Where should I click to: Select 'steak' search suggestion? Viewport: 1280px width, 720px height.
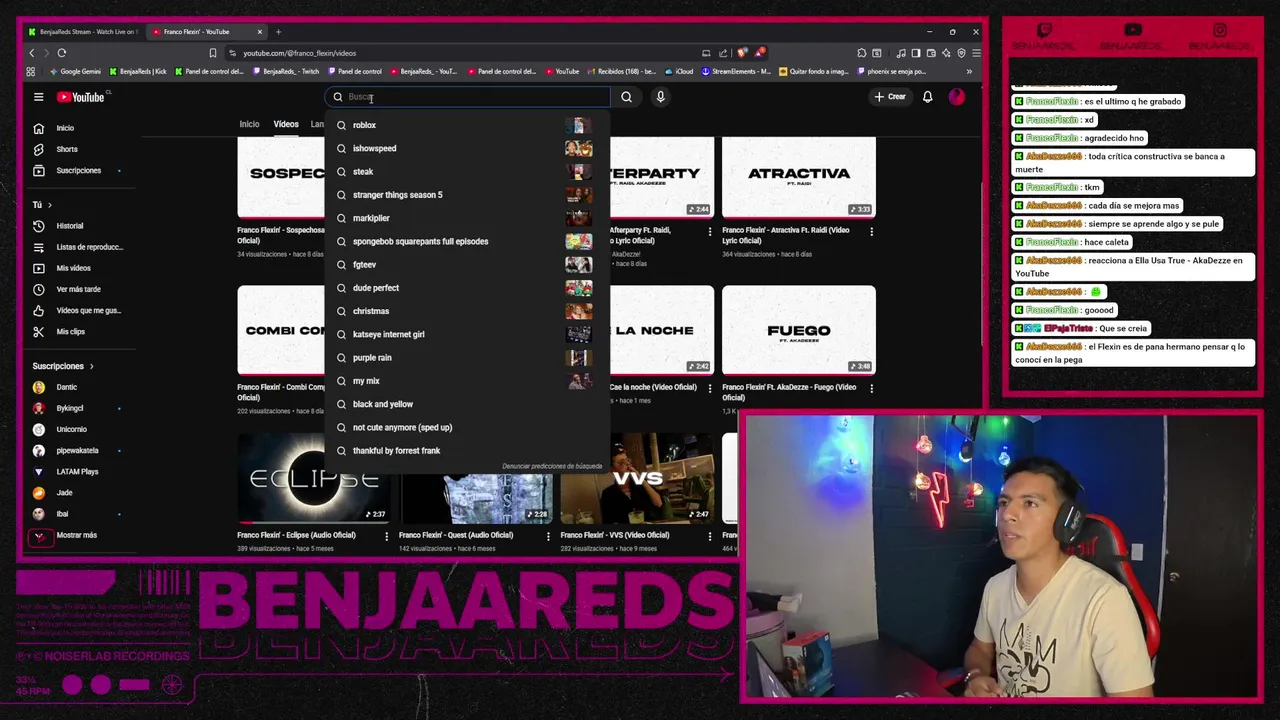tap(467, 172)
